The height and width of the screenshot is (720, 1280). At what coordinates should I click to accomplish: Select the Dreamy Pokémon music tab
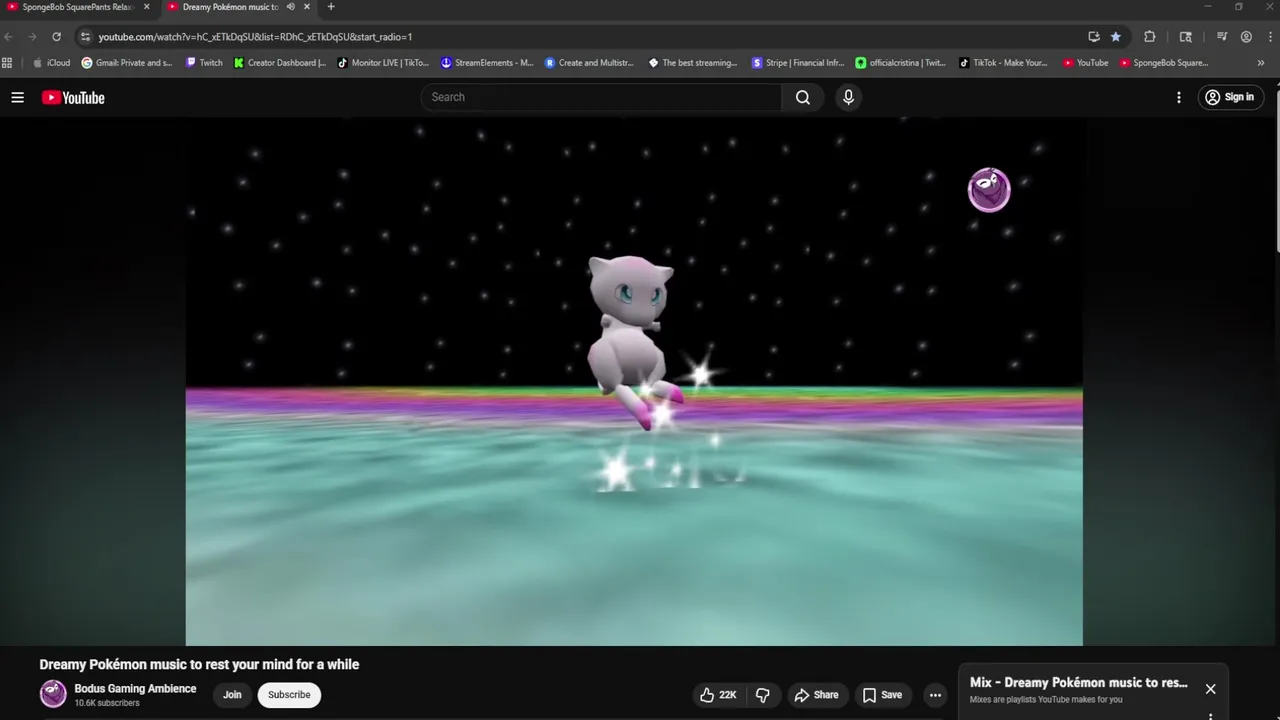tap(230, 7)
